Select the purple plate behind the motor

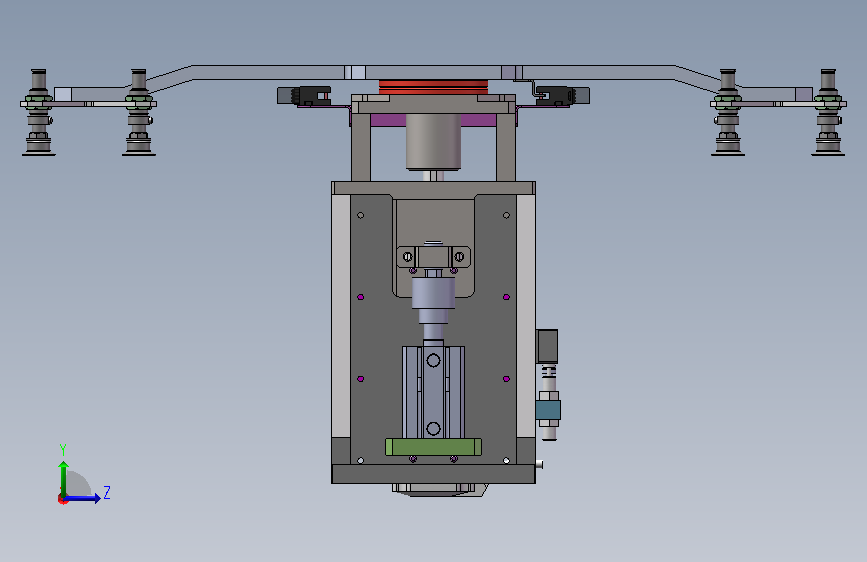coord(434,120)
